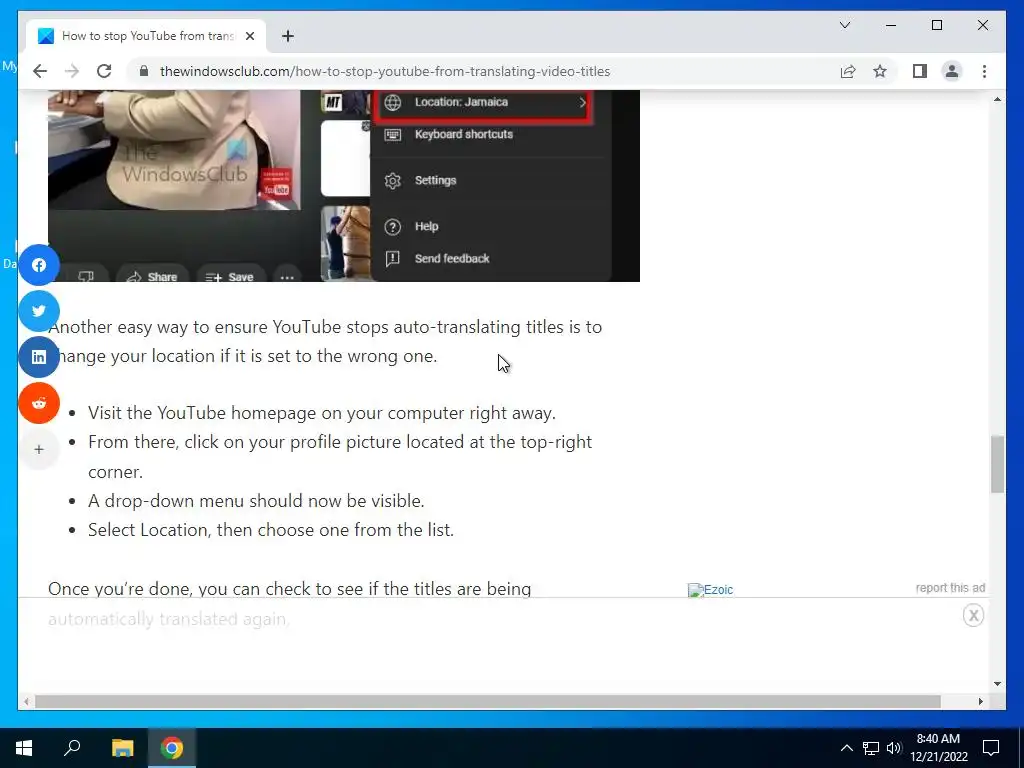The height and width of the screenshot is (768, 1024).
Task: Click text 'Visit the YouTube homepage on your computer'
Action: coord(277,413)
